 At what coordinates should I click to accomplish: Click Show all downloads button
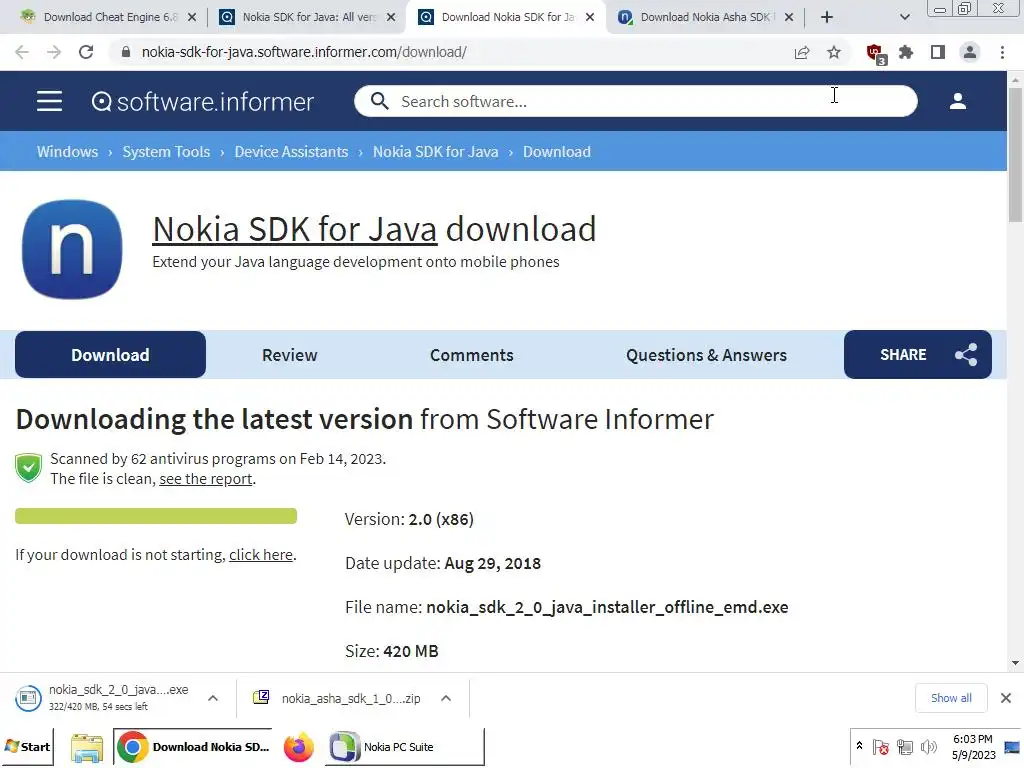coord(951,698)
